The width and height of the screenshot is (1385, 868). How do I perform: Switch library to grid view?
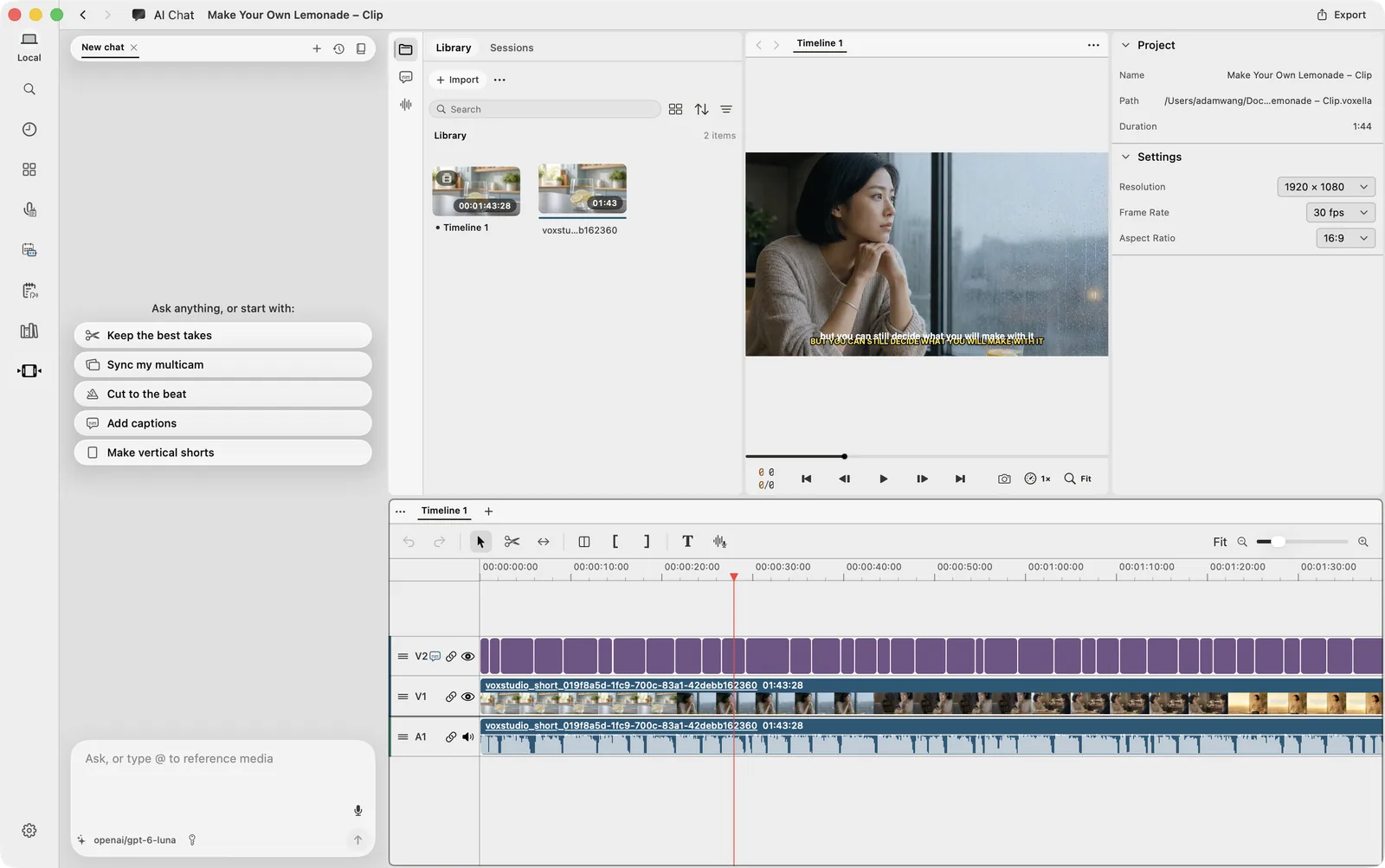point(676,109)
